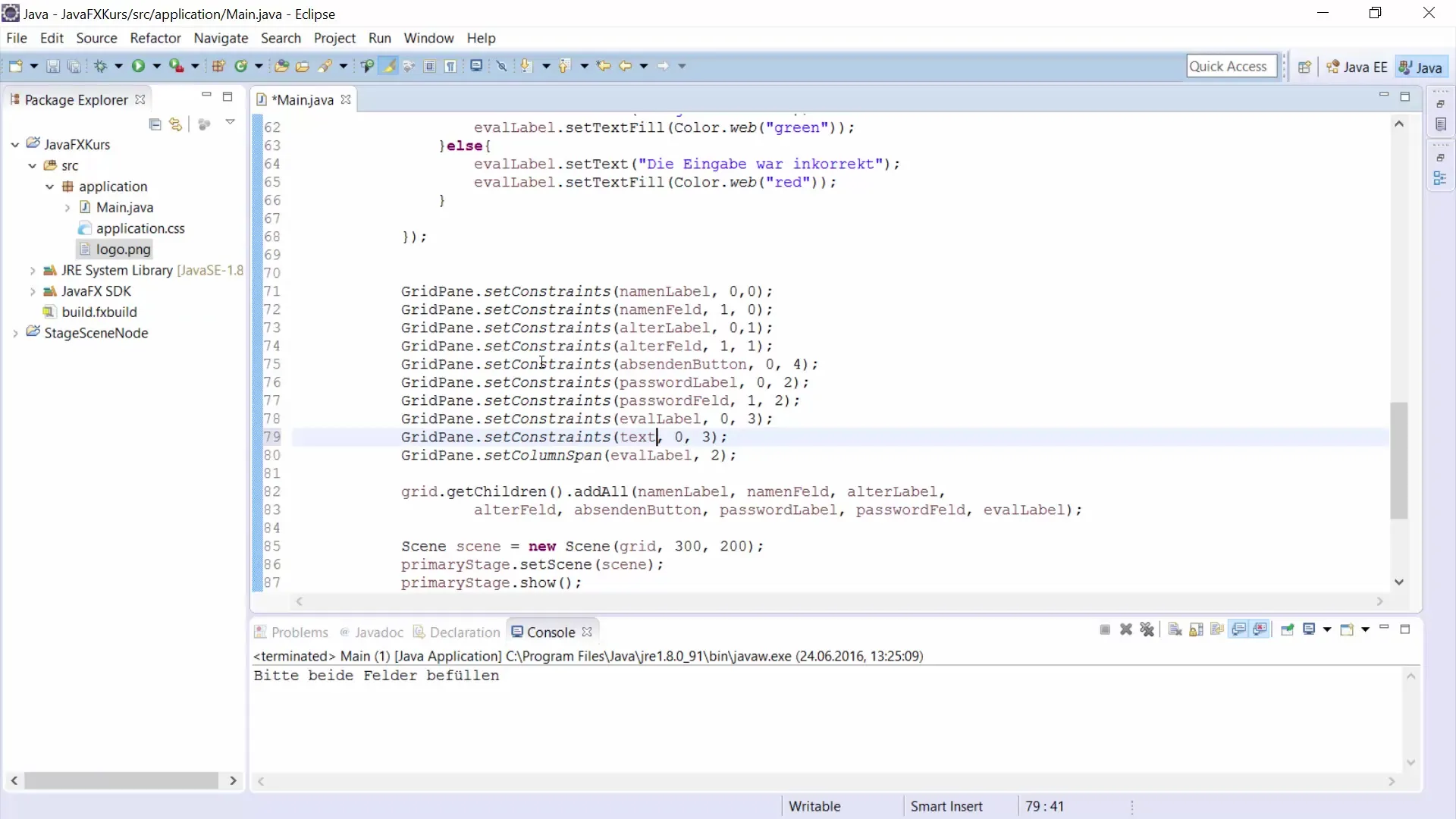Toggle Show Whitespace Characters icon
This screenshot has width=1456, height=819.
click(x=451, y=66)
